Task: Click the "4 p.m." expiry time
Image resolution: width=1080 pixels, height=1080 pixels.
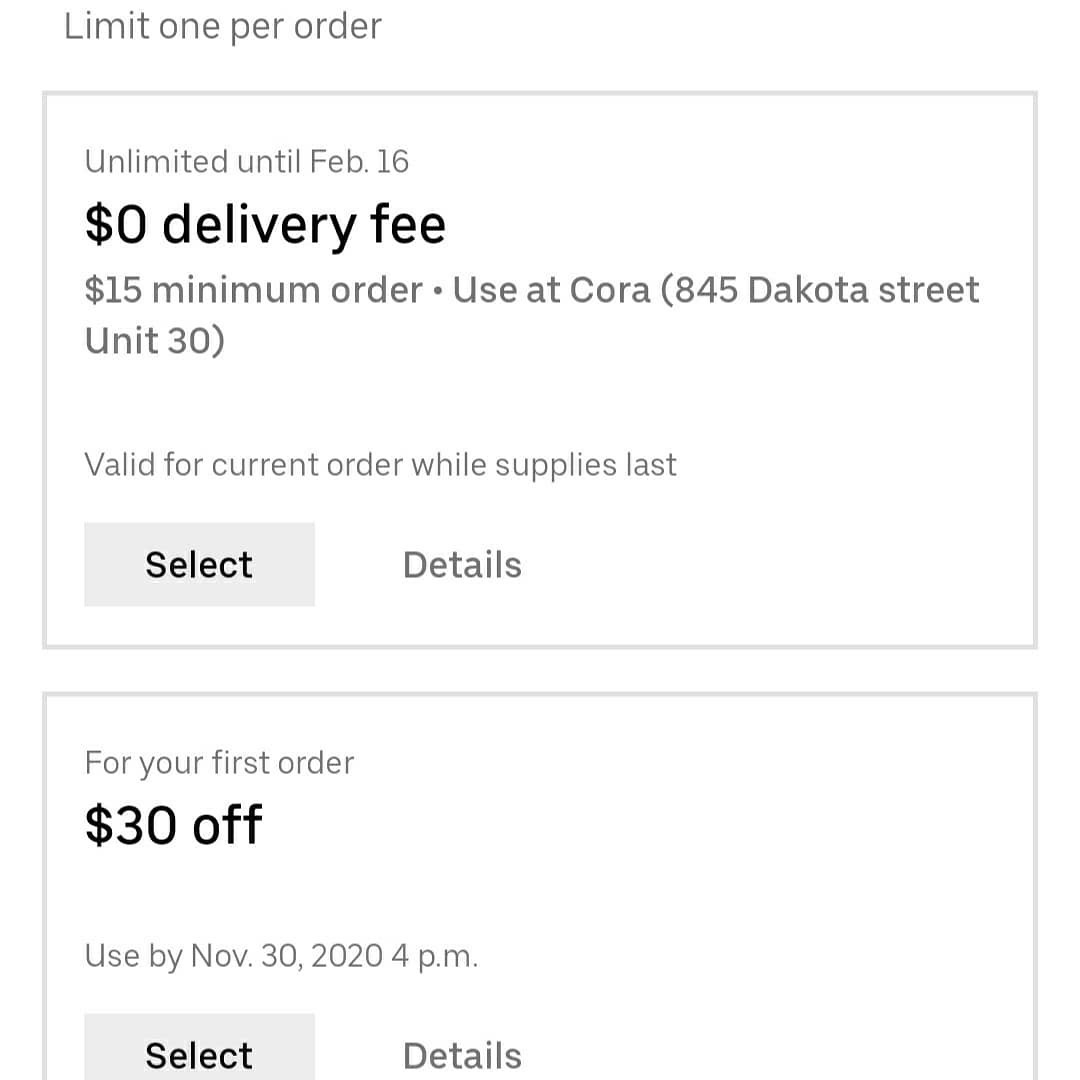Action: click(434, 956)
